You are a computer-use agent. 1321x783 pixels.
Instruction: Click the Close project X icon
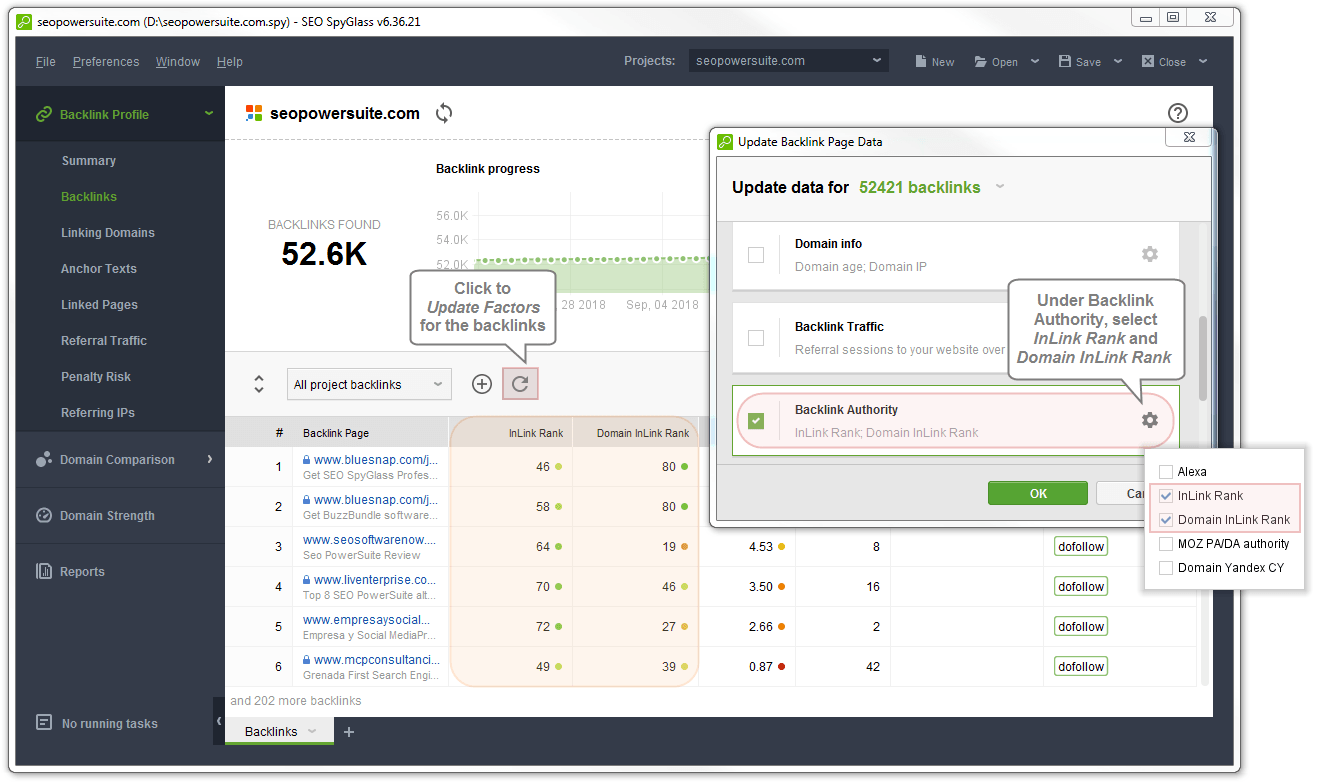[x=1148, y=61]
